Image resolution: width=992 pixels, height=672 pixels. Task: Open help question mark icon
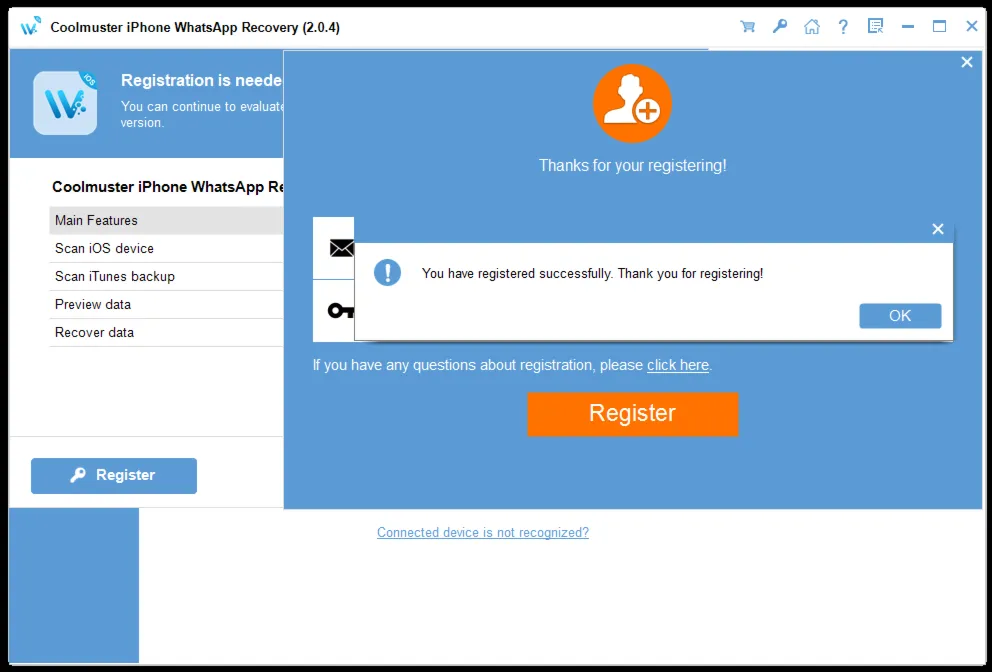843,27
